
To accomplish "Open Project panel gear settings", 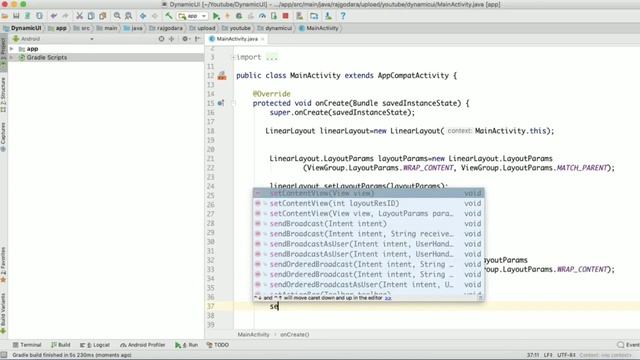I will [185, 39].
